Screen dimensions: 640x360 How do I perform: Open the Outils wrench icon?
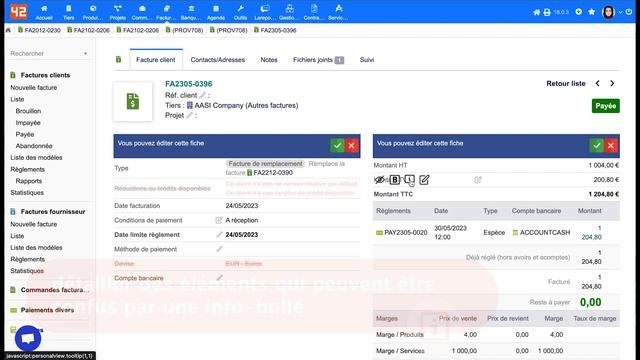(240, 9)
